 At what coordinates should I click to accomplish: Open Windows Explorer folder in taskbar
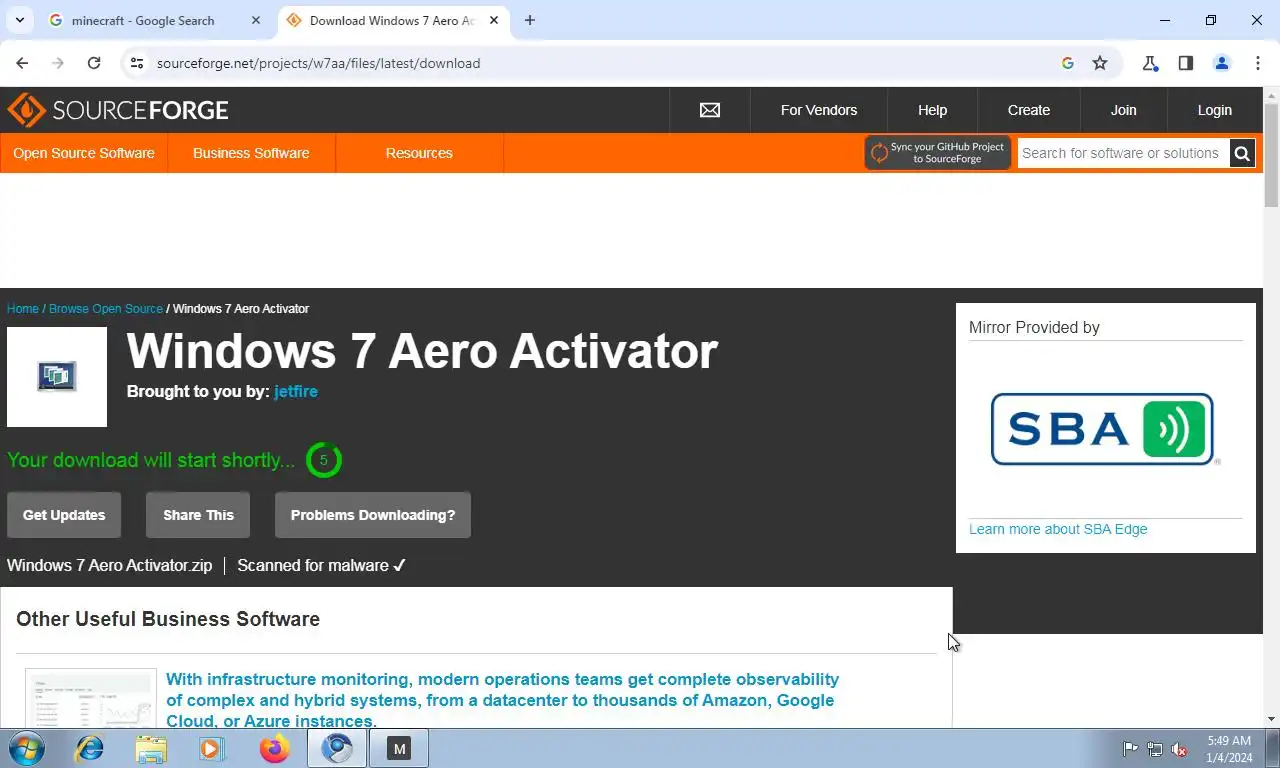click(x=151, y=748)
